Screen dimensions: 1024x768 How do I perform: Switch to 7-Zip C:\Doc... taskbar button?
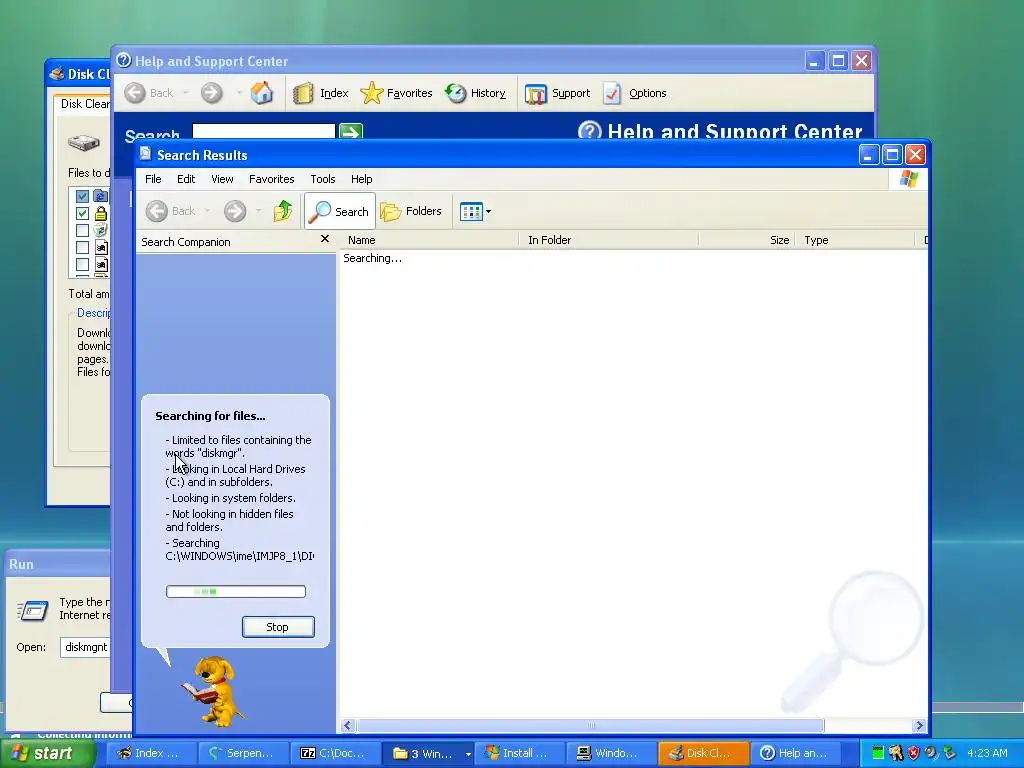pyautogui.click(x=336, y=753)
